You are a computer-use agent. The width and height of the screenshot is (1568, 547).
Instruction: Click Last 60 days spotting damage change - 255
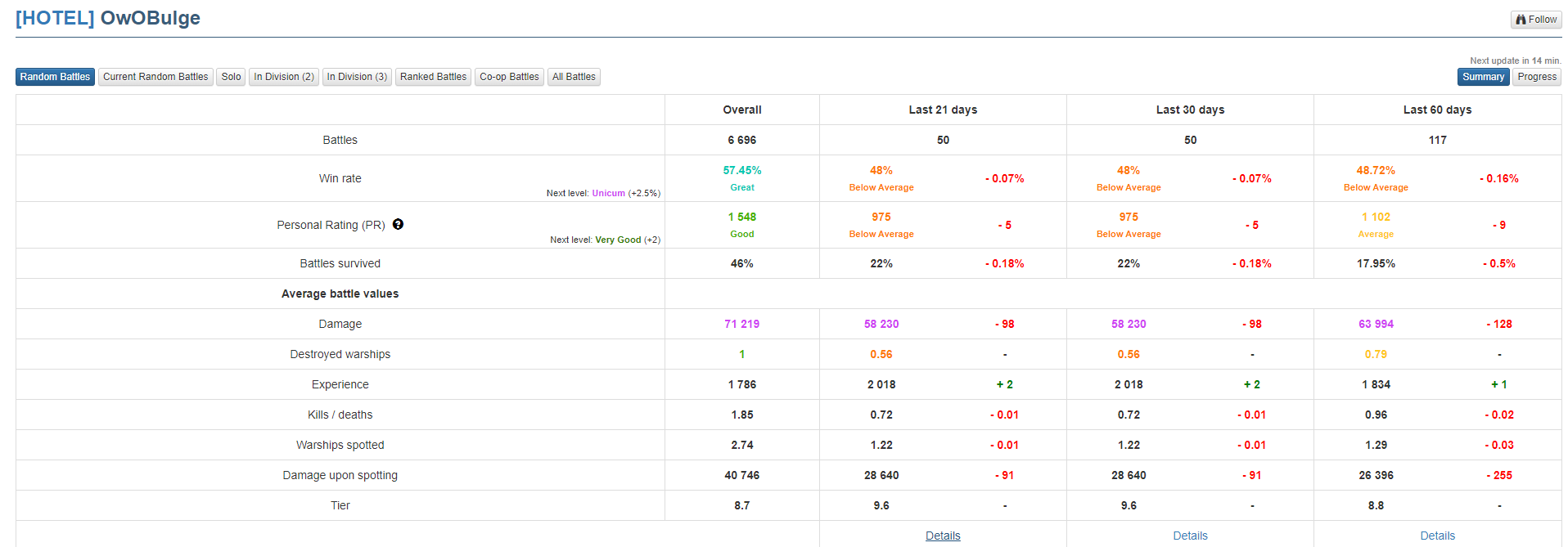click(x=1499, y=475)
